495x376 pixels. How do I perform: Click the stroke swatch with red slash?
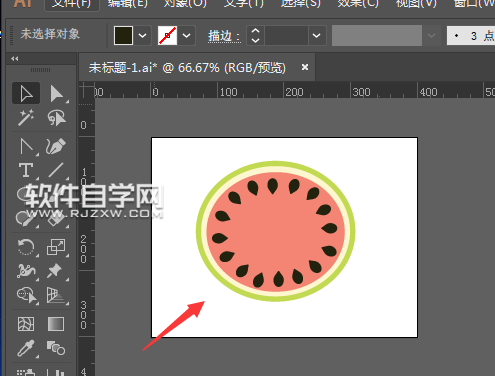point(167,35)
